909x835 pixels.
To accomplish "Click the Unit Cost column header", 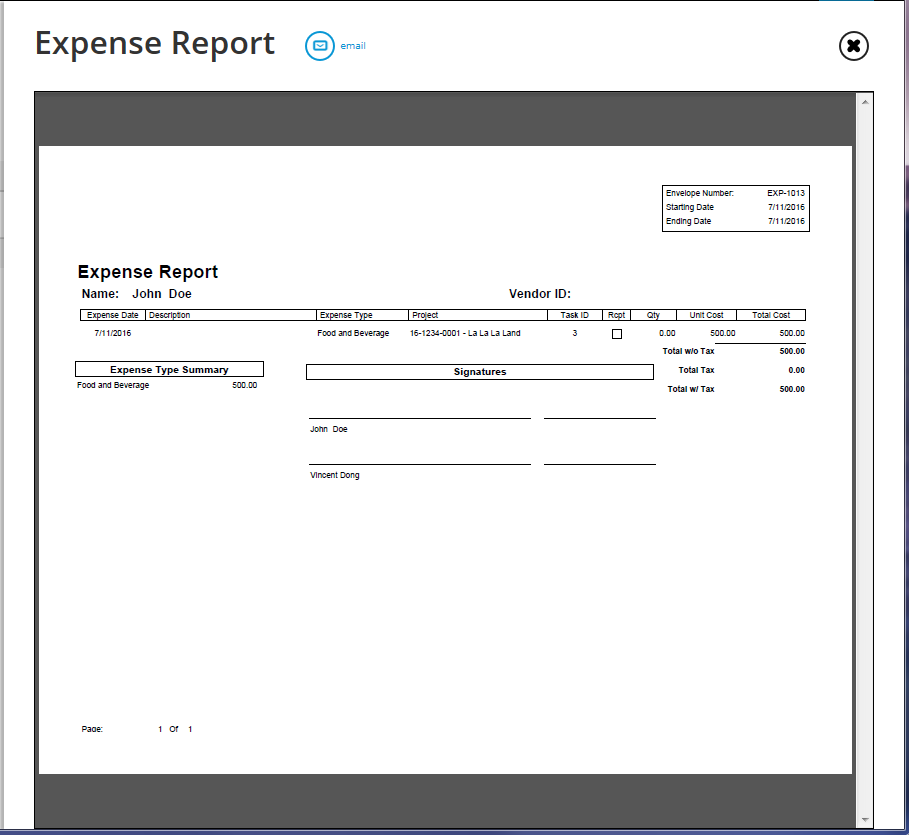I will [706, 315].
